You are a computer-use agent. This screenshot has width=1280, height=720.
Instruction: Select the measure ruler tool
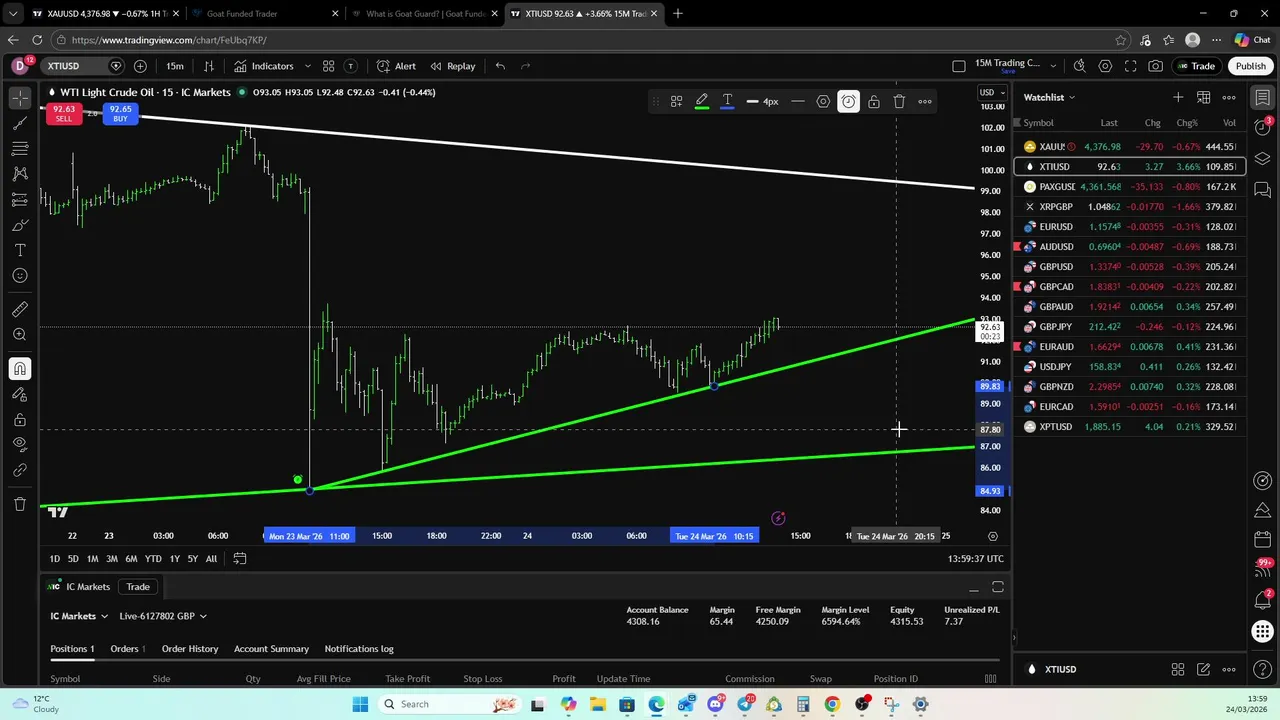click(x=20, y=309)
